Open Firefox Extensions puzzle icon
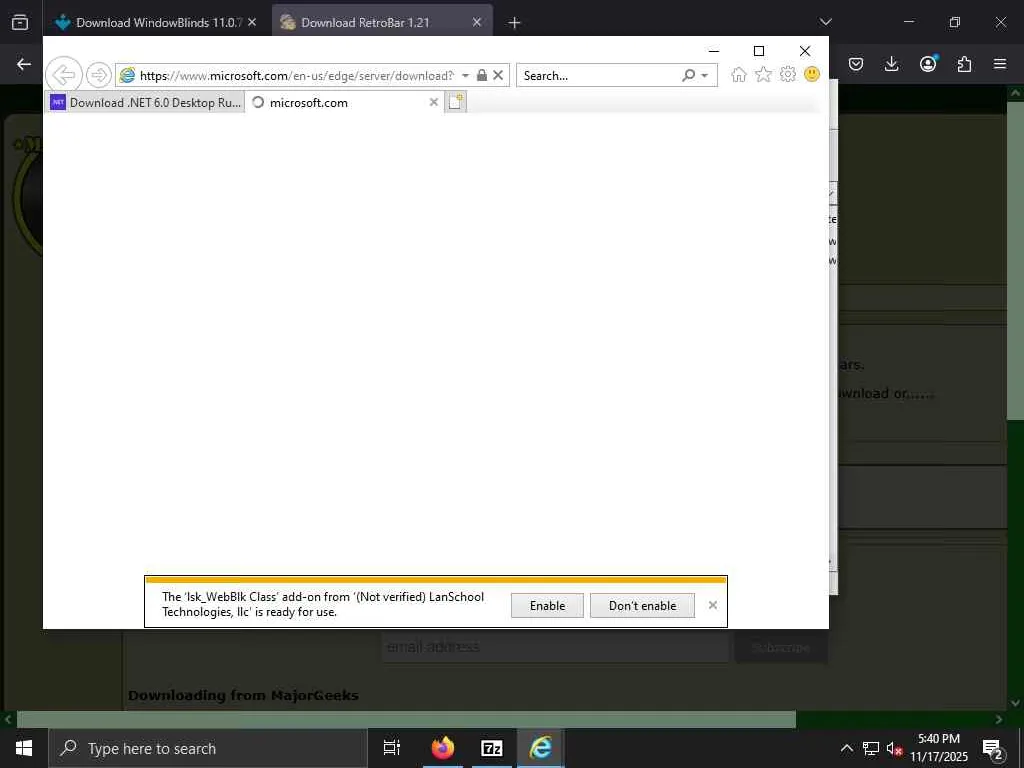This screenshot has width=1024, height=768. 964,64
